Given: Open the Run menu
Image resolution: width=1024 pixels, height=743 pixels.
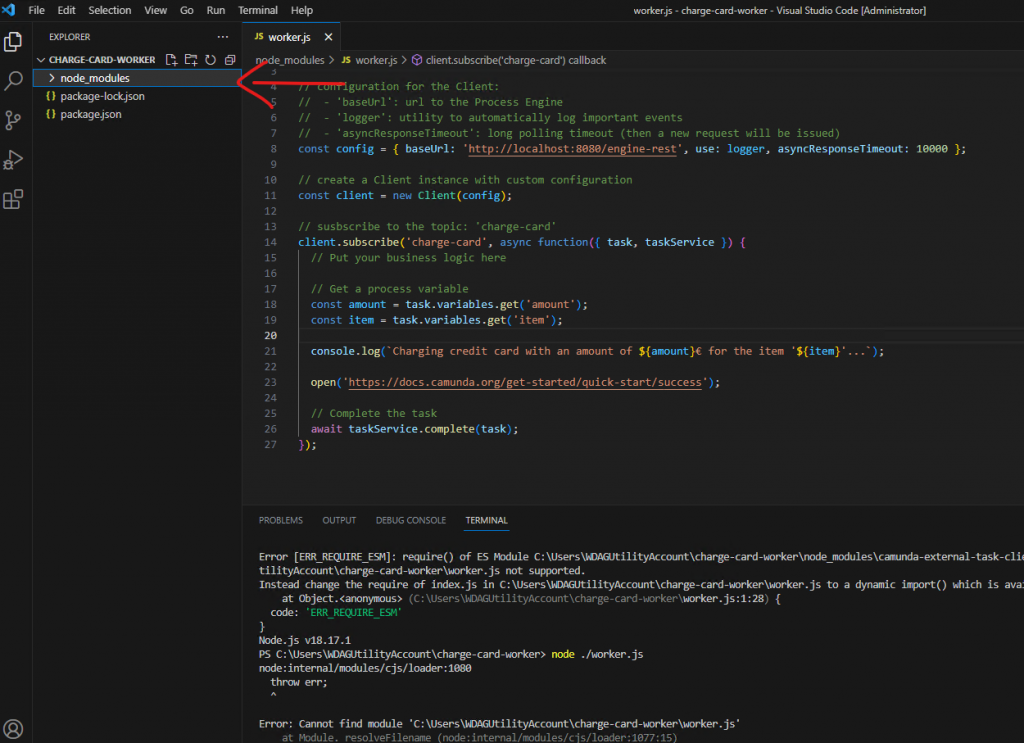Looking at the screenshot, I should [x=216, y=10].
